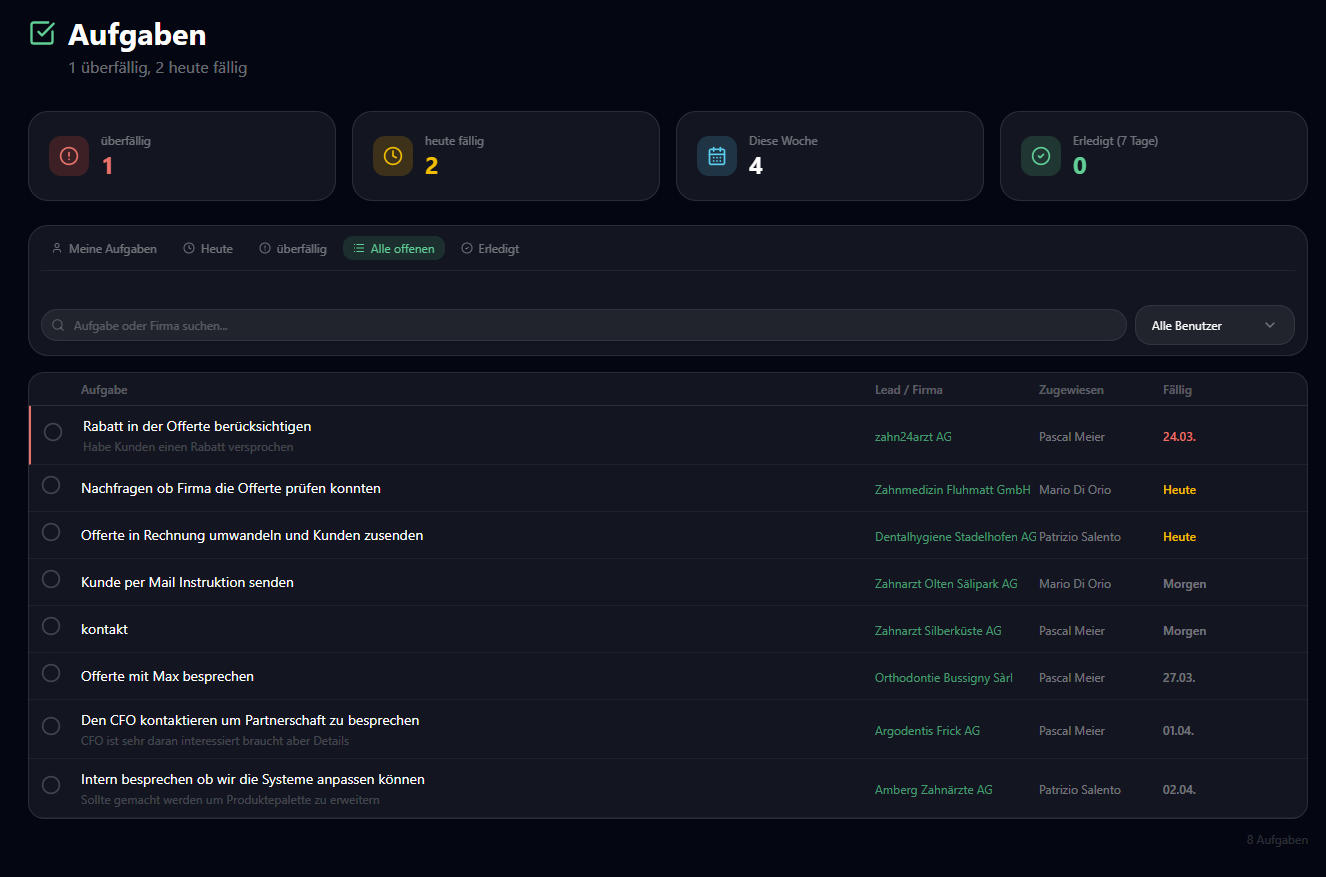
Task: Click 'Habe Kunden einen Rabatt versprochen' note
Action: coord(188,447)
